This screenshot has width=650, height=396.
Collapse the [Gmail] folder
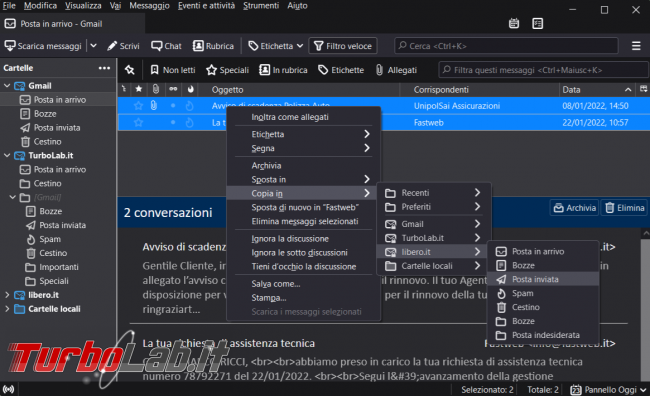coord(12,197)
